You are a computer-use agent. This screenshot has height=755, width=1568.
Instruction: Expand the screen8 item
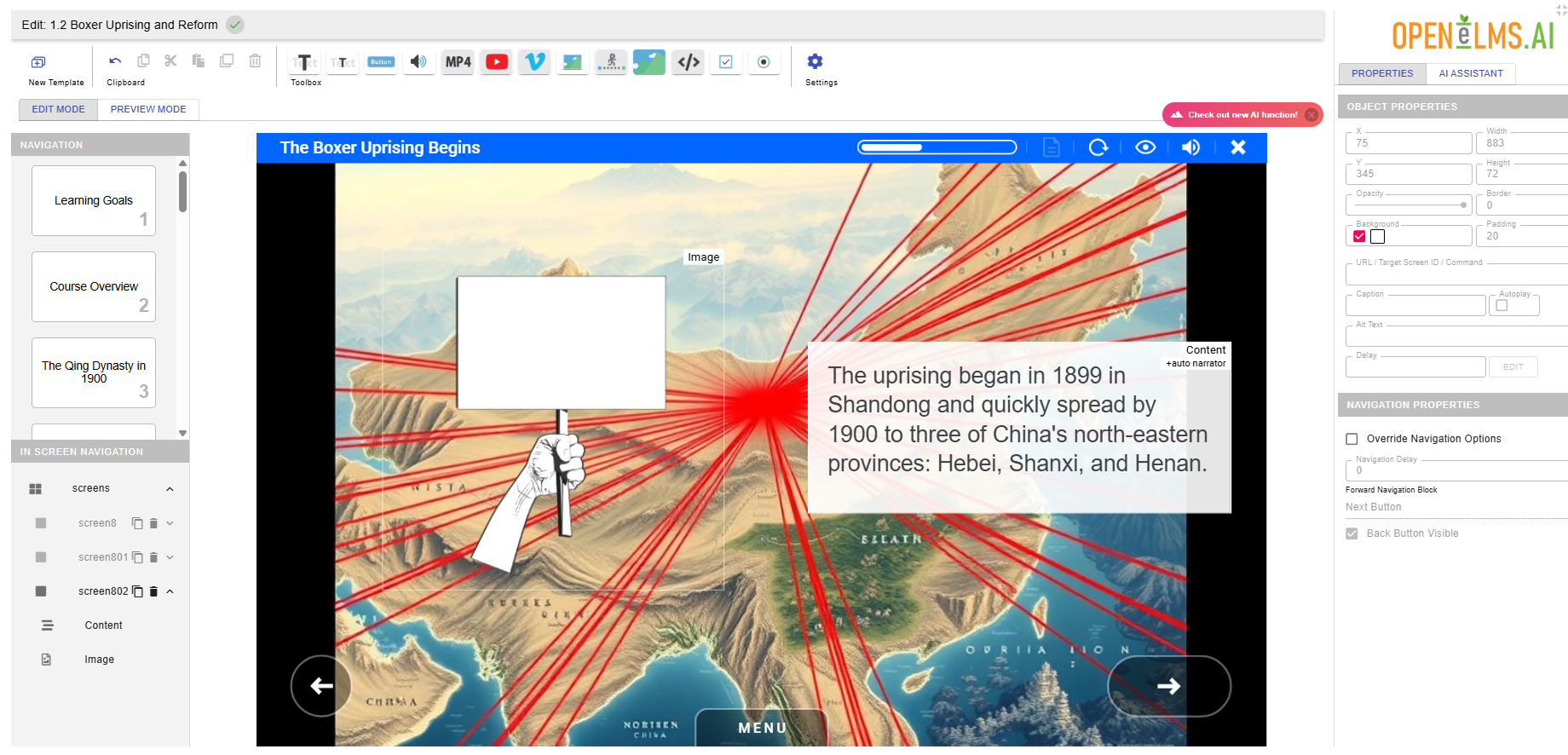click(x=170, y=523)
